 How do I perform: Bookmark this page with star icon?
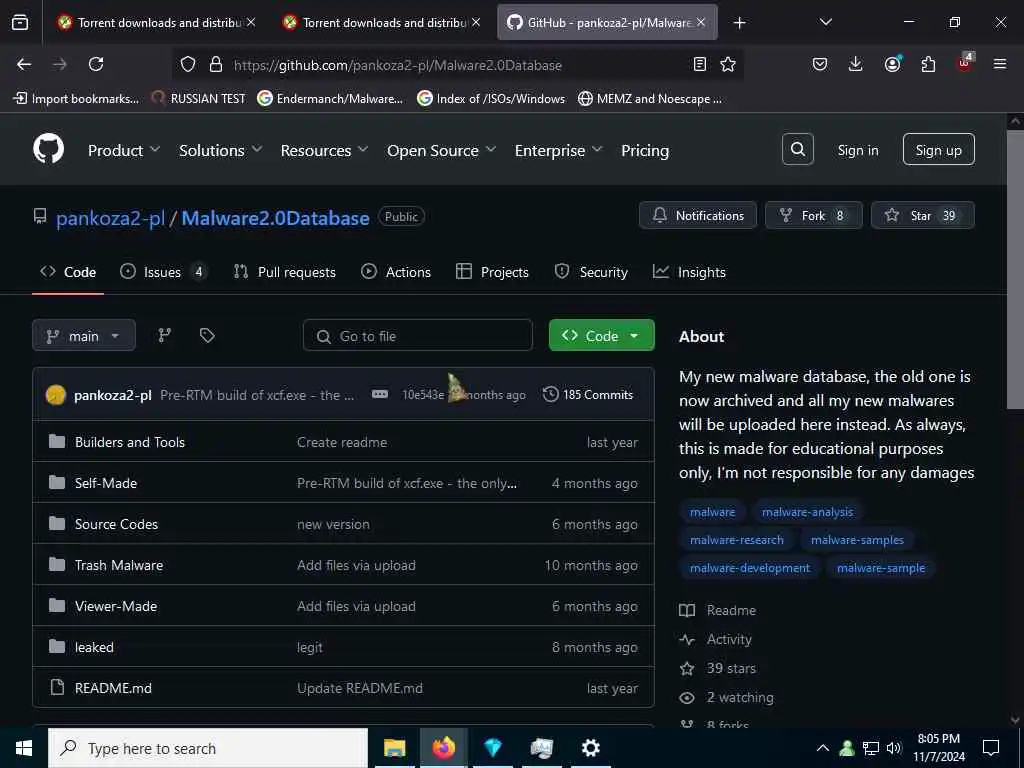[x=728, y=65]
